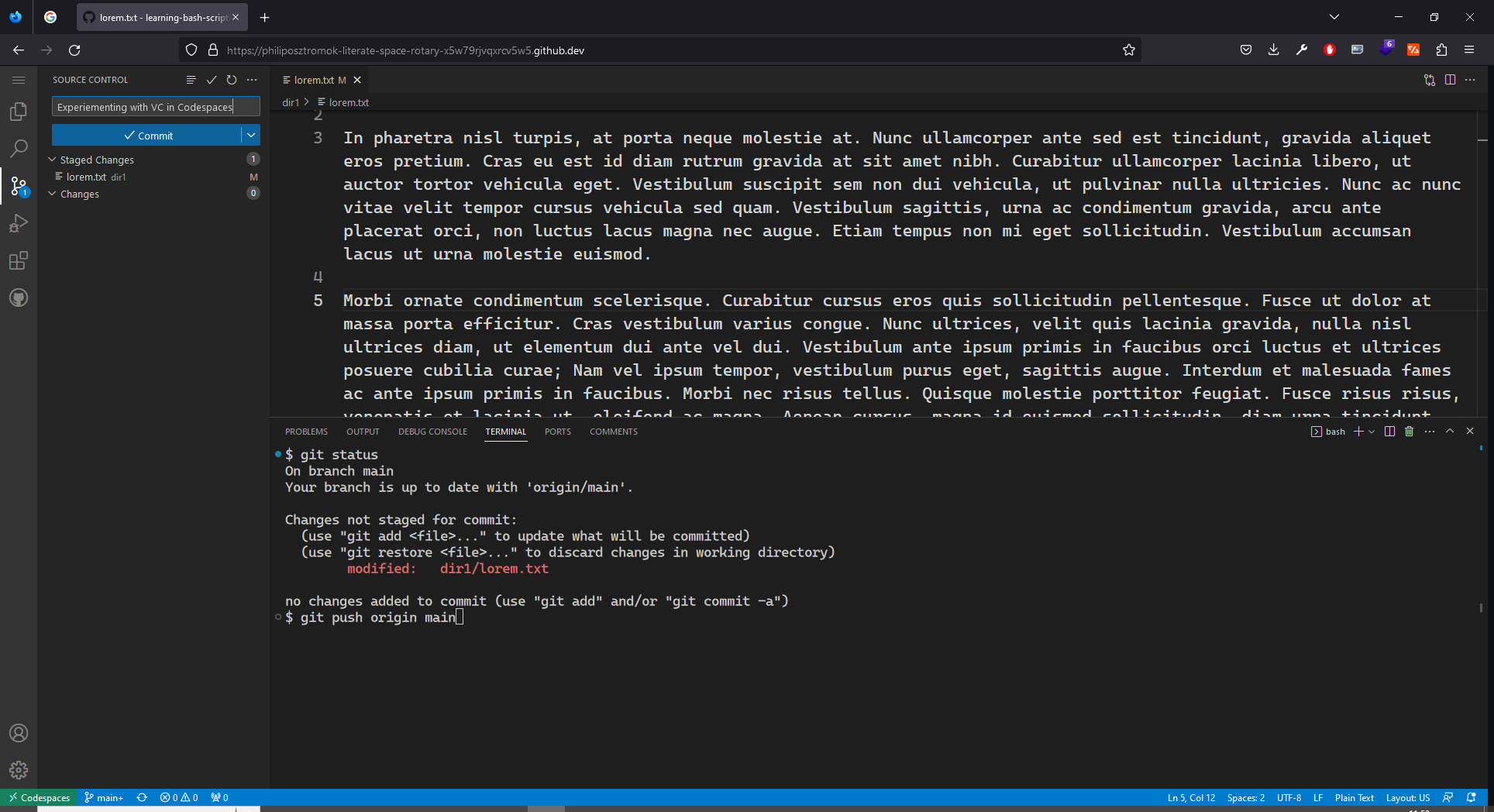
Task: Switch to the Problems panel tab
Action: click(306, 432)
